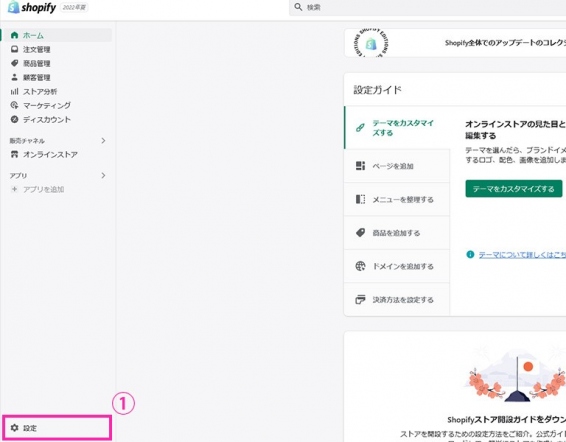Click the menu organize icon

tap(360, 199)
